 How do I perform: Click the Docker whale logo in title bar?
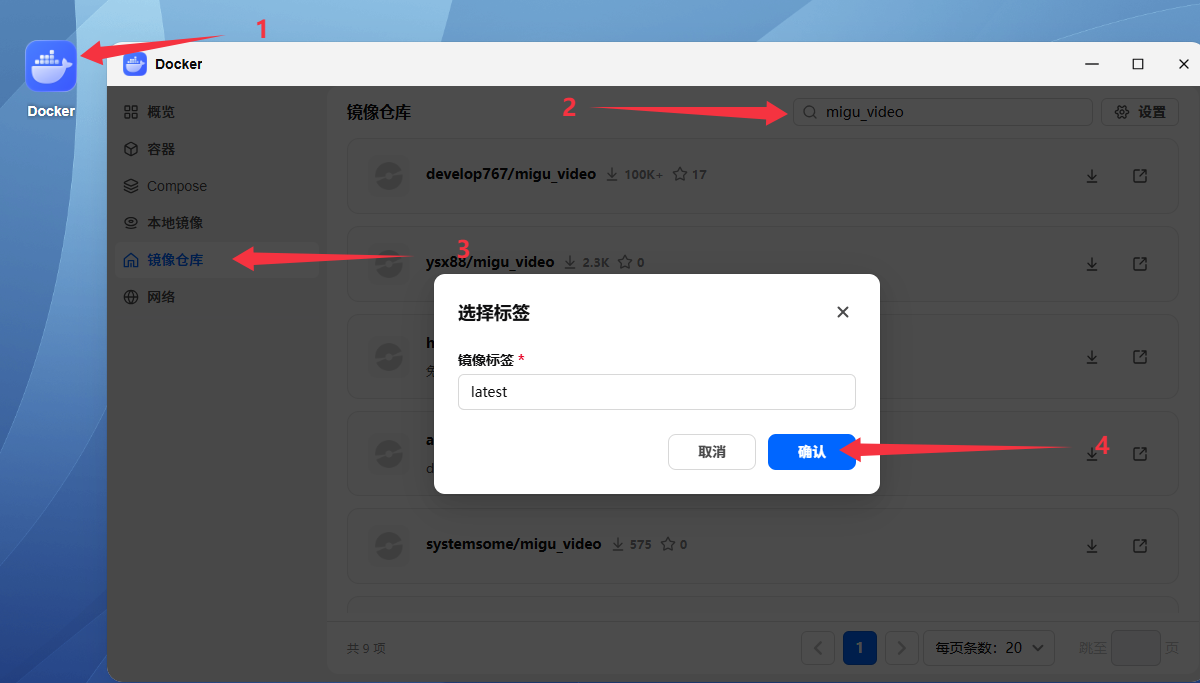[x=135, y=64]
